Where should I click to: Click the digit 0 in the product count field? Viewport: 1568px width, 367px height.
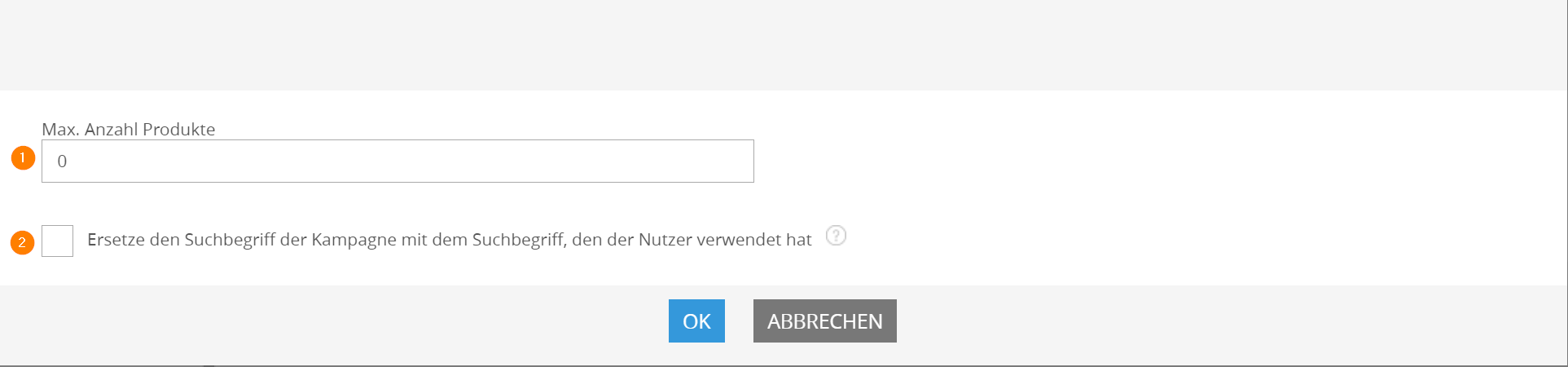point(62,161)
